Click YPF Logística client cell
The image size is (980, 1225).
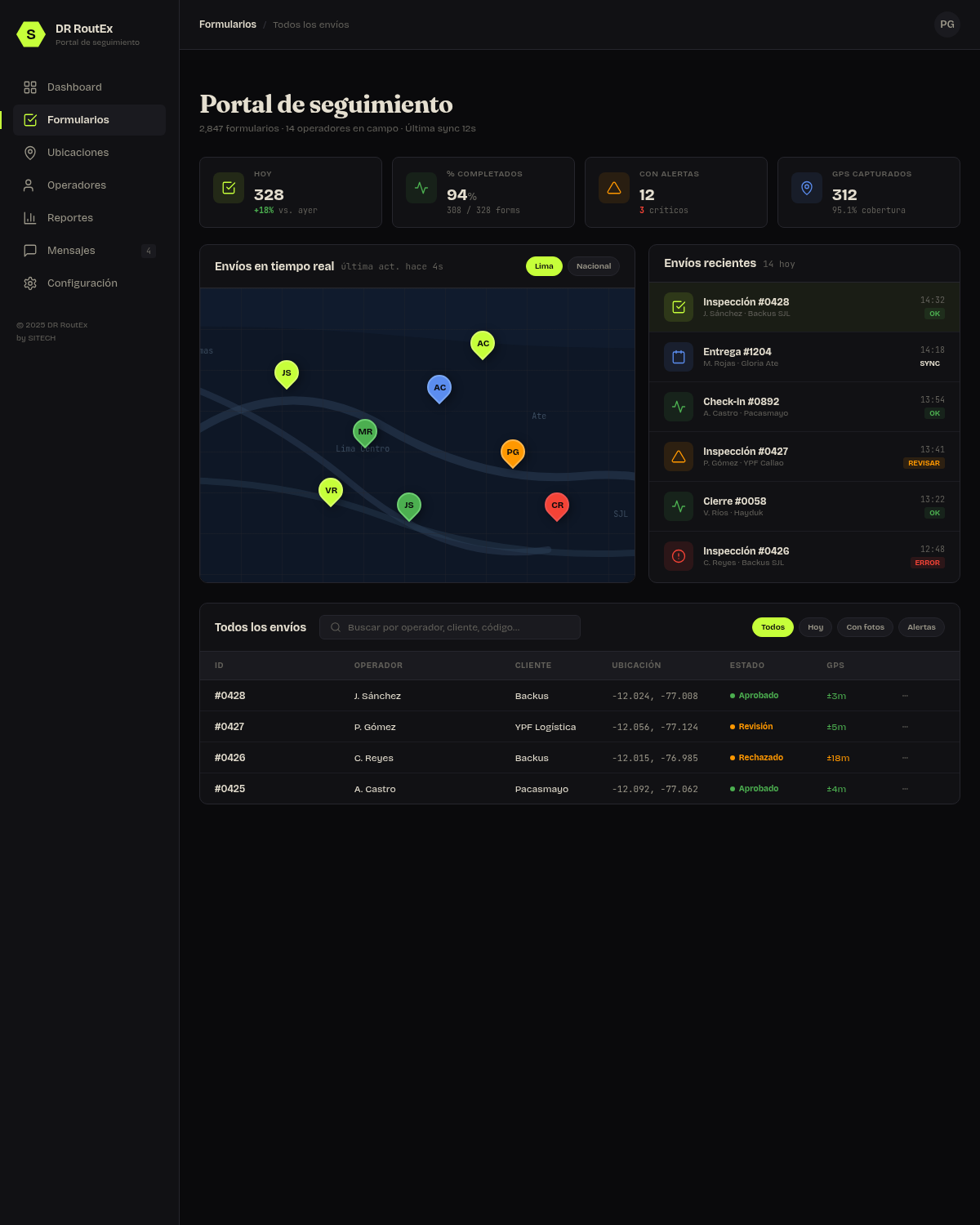click(x=546, y=727)
